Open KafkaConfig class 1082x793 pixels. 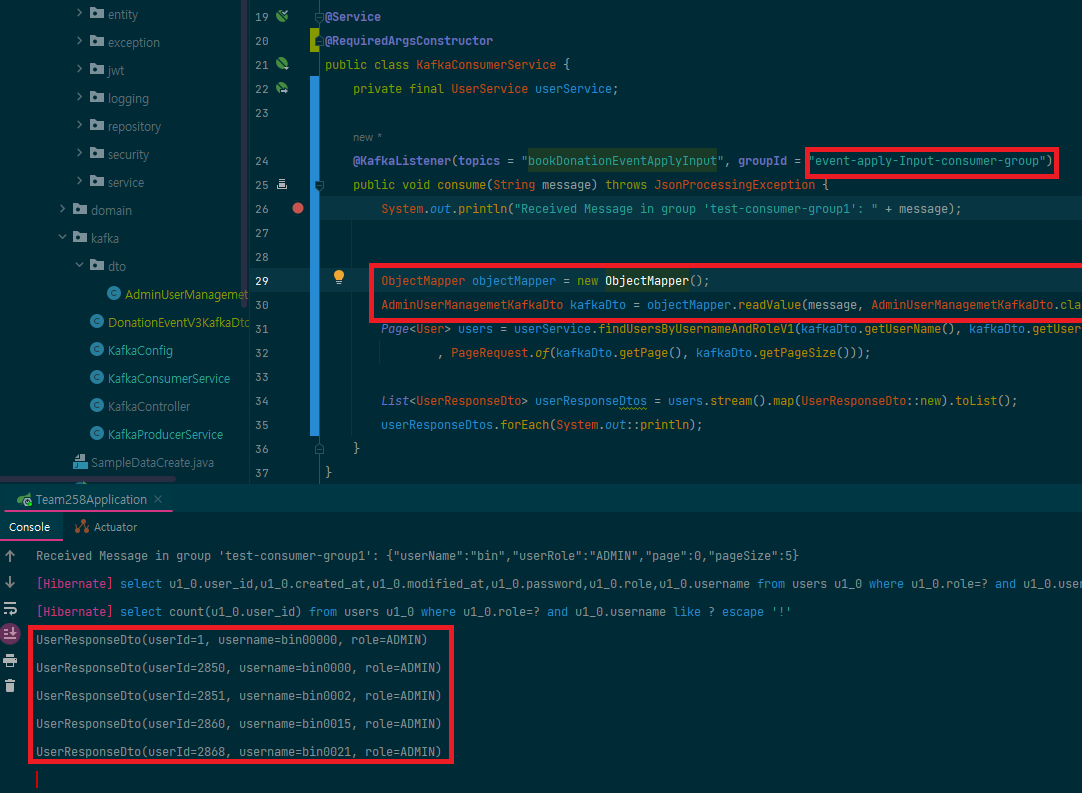click(x=140, y=351)
